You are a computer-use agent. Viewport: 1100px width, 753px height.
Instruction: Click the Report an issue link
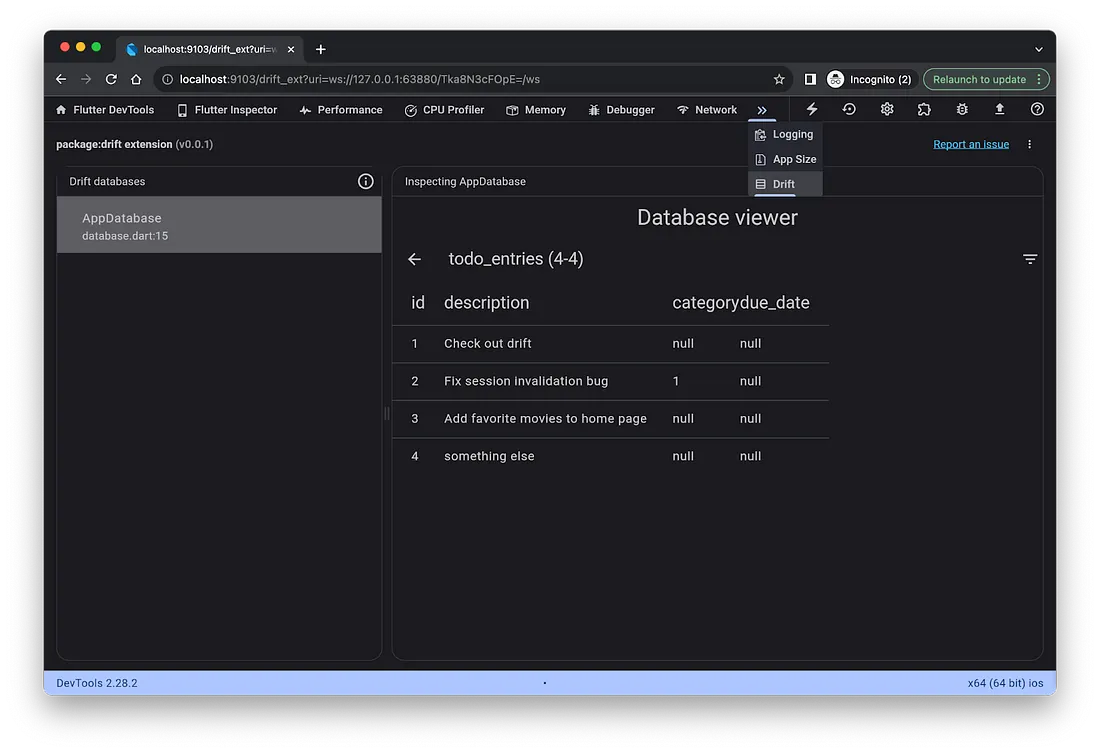point(971,144)
